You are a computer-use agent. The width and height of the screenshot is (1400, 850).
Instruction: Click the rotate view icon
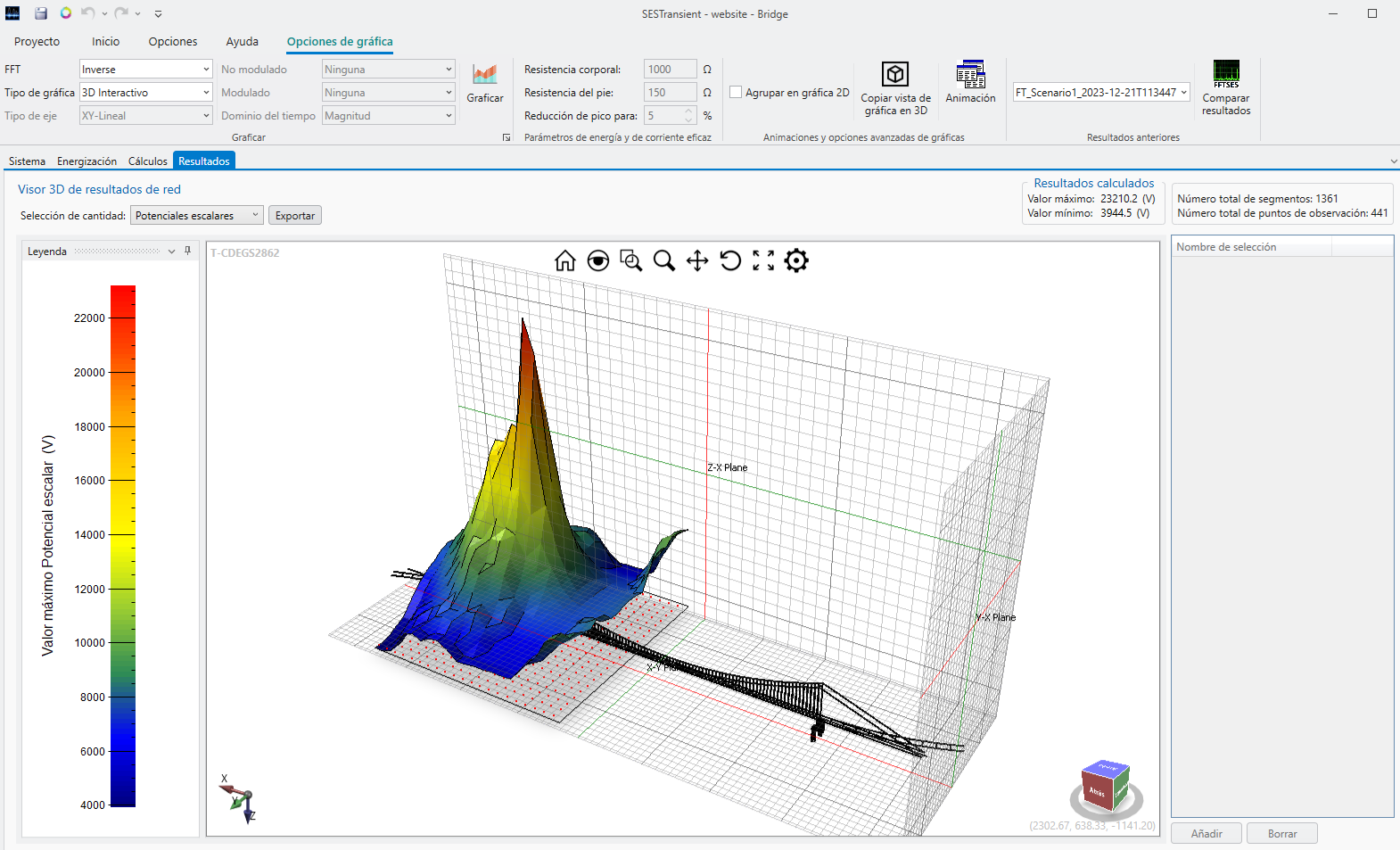pyautogui.click(x=730, y=260)
